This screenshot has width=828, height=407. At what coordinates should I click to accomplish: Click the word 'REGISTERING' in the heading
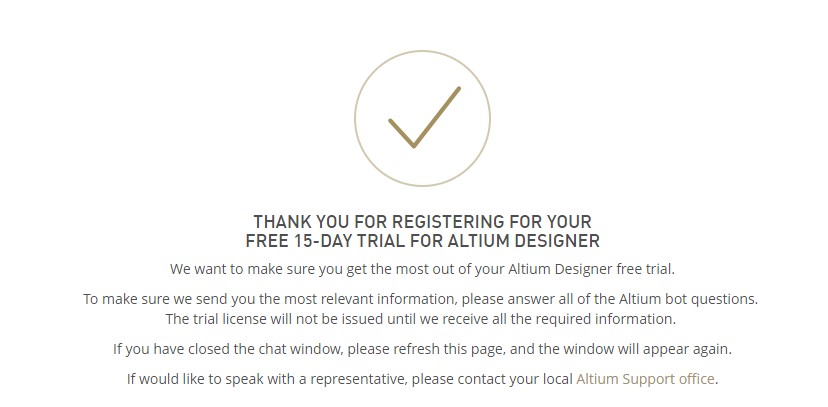coord(448,221)
